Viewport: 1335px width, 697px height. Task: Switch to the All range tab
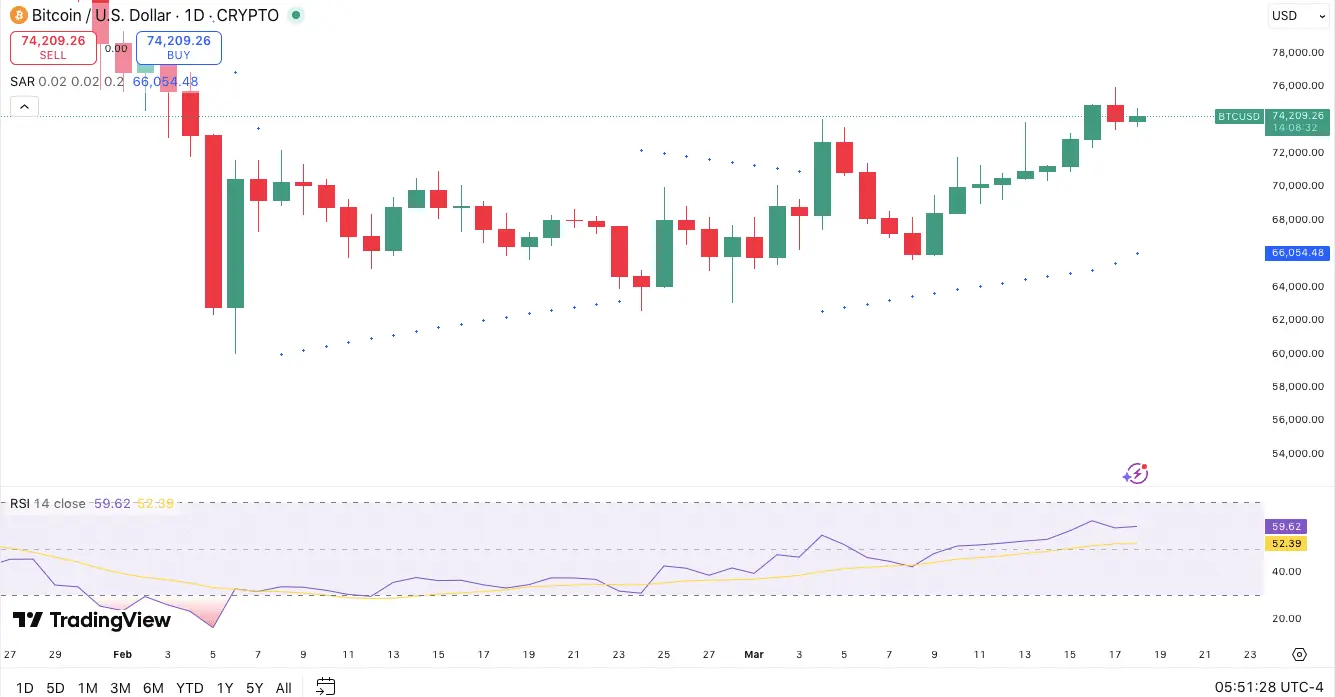(x=283, y=687)
